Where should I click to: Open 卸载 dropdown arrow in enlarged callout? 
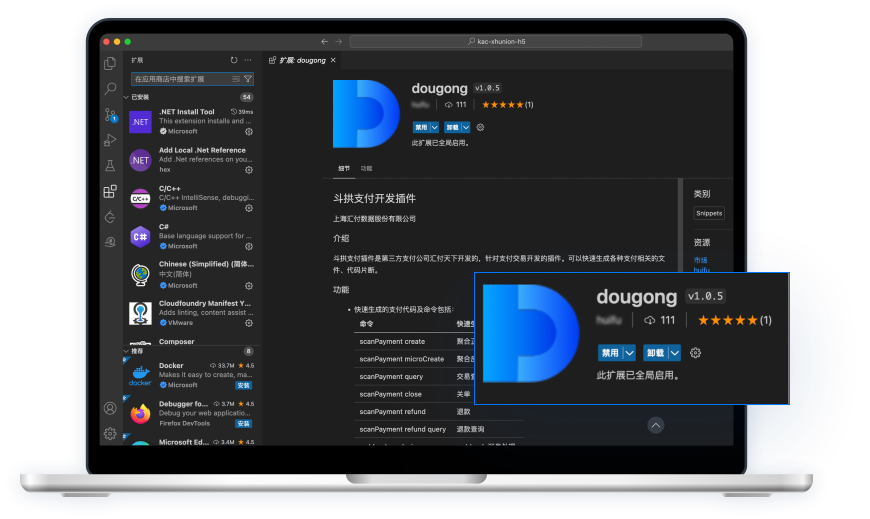pyautogui.click(x=675, y=352)
